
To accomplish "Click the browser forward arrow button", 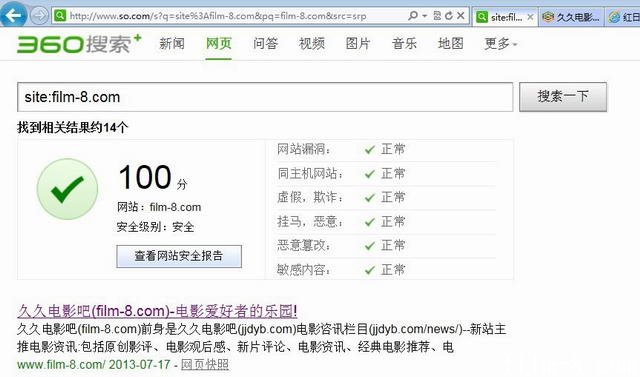I will pyautogui.click(x=39, y=16).
